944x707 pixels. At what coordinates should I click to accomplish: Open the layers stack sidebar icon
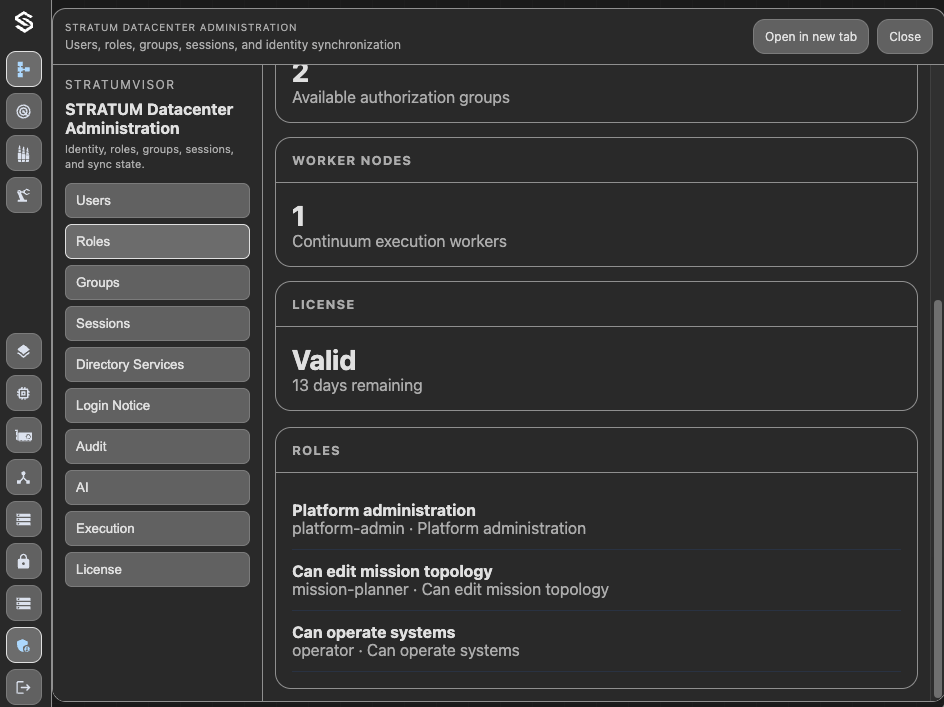pyautogui.click(x=24, y=351)
